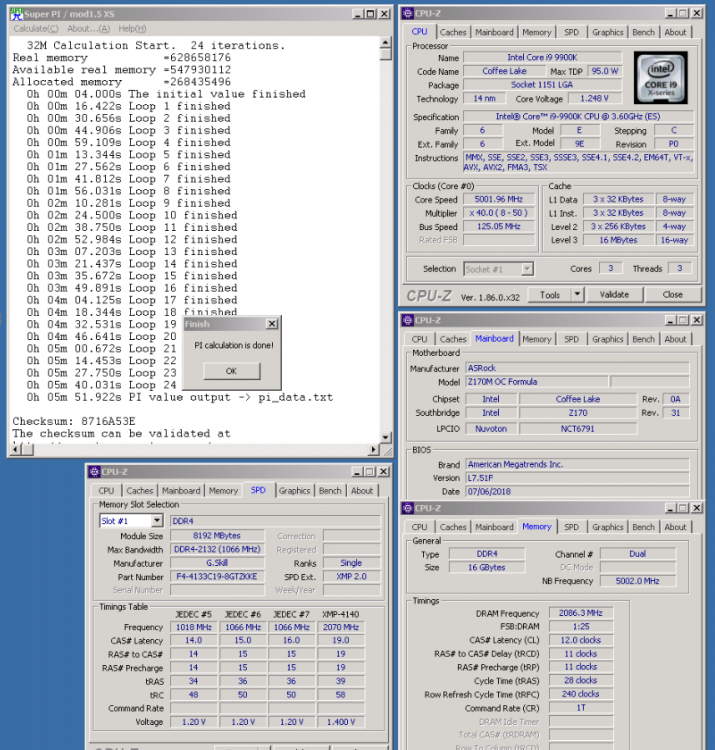Viewport: 715px width, 750px height.
Task: Open Memory tab in Mainboard CPU-Z window
Action: pyautogui.click(x=537, y=339)
